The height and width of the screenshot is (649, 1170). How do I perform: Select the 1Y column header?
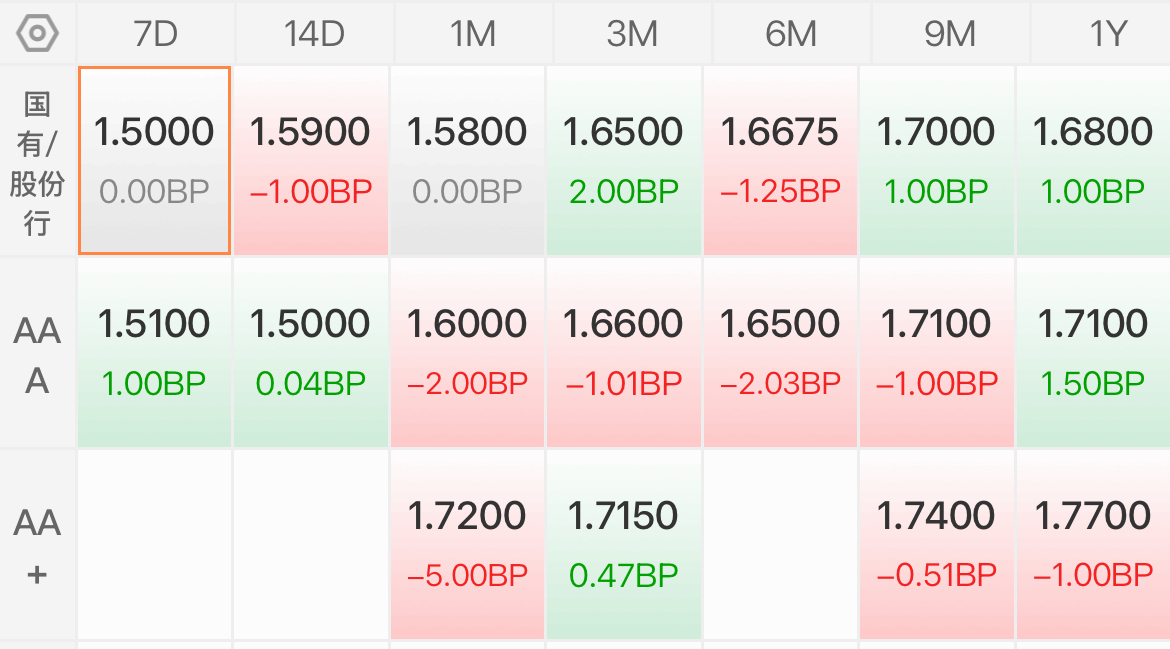coord(1101,34)
